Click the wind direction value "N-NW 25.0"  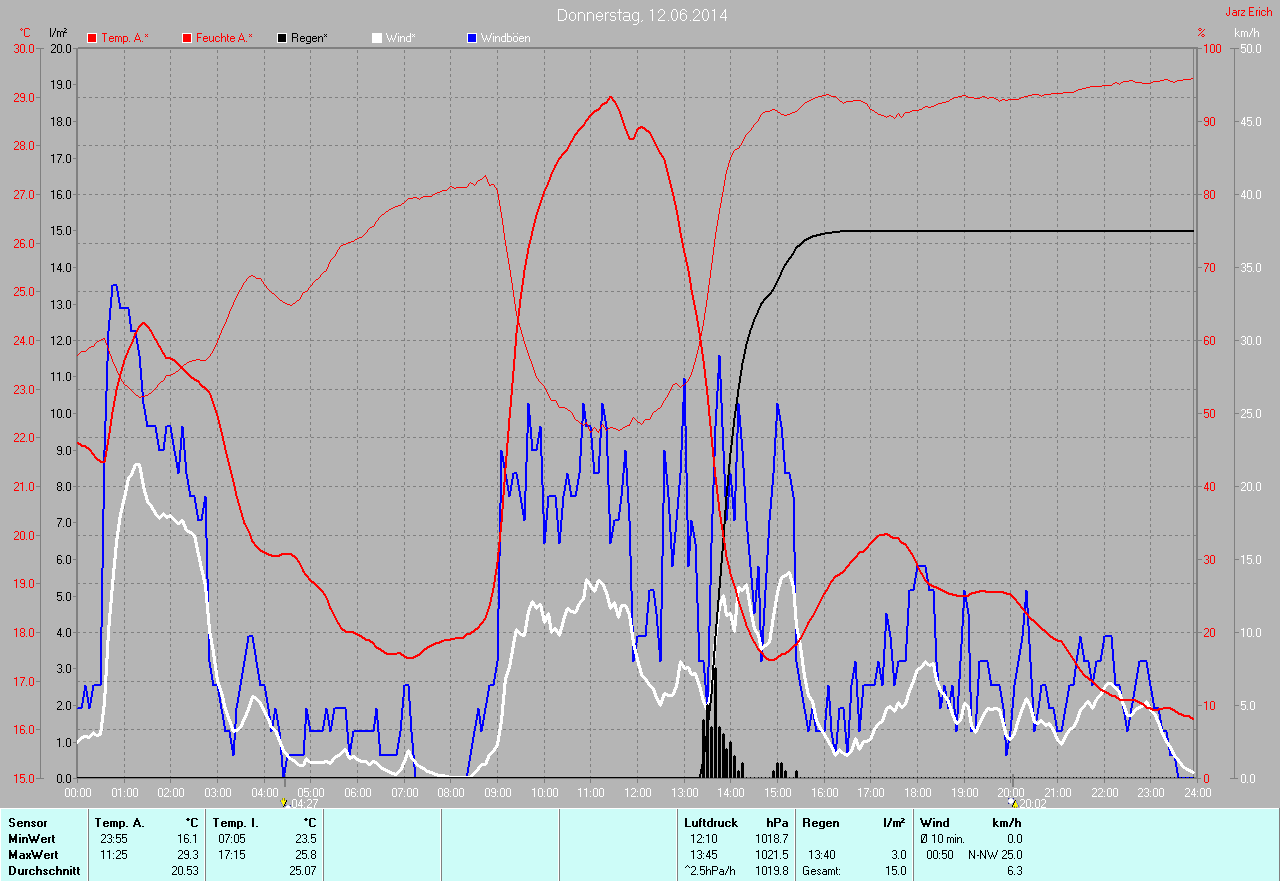tap(995, 855)
